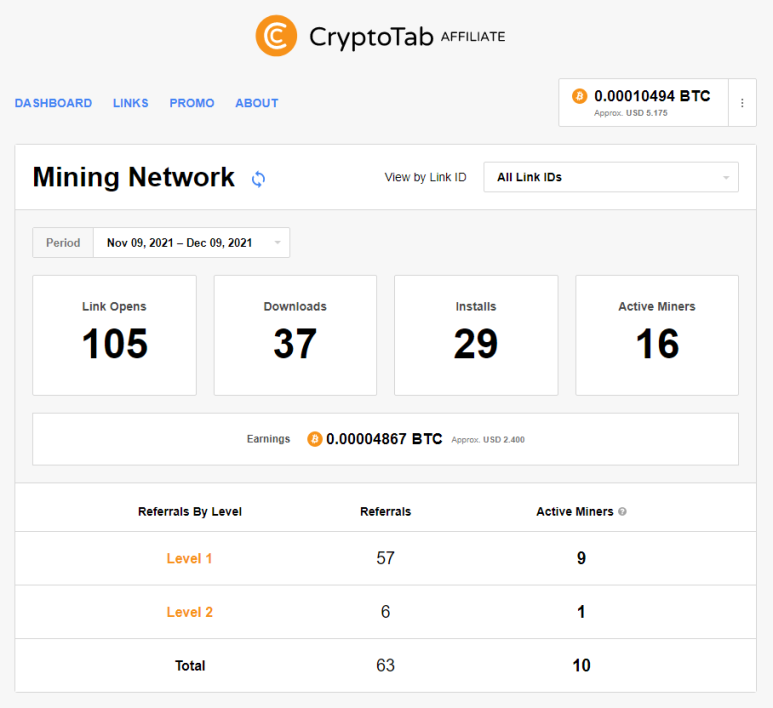This screenshot has width=773, height=708.
Task: Click the CryptoTab AFFILIATE title text
Action: [407, 37]
